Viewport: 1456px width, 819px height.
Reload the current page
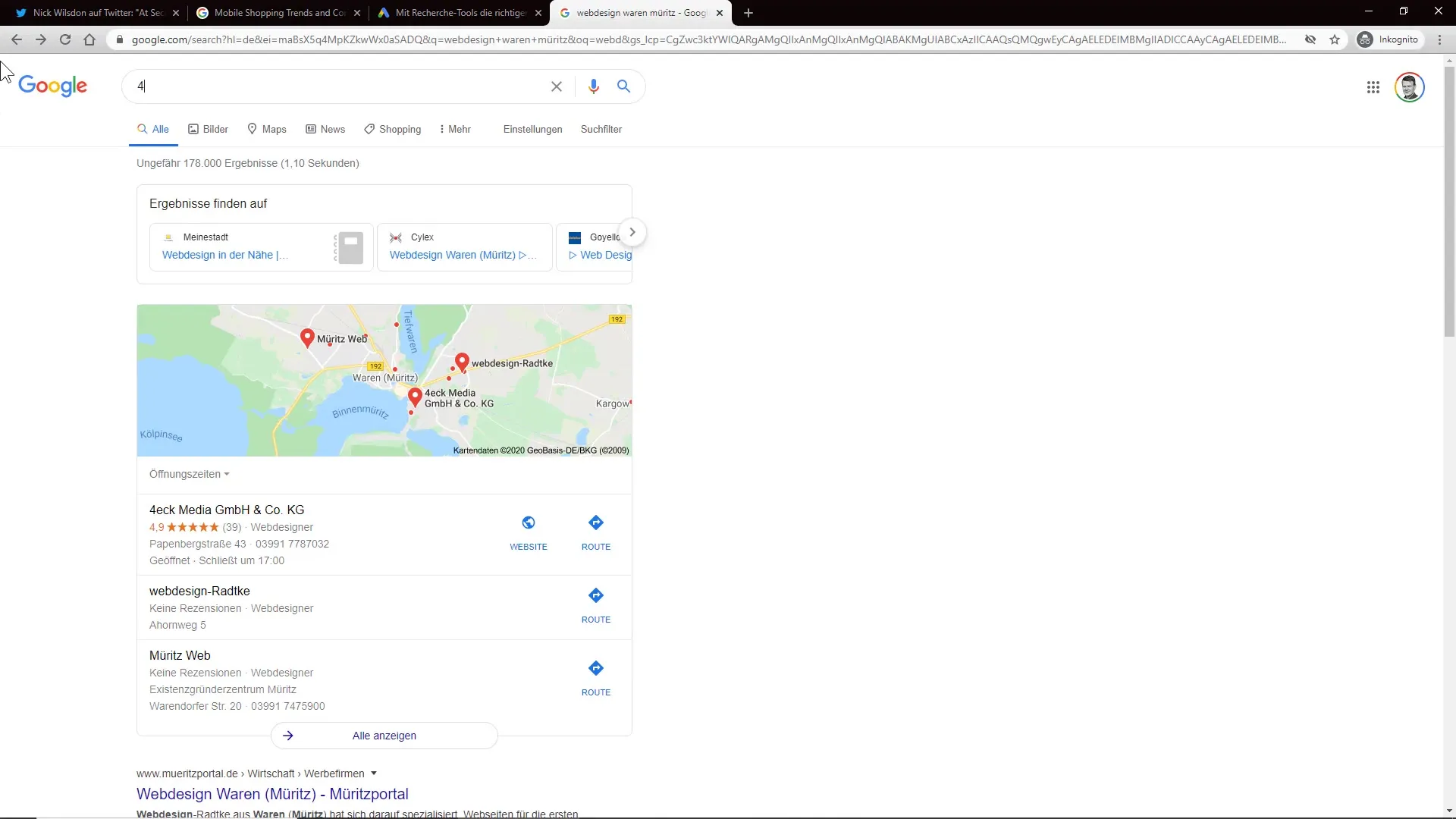[x=65, y=39]
